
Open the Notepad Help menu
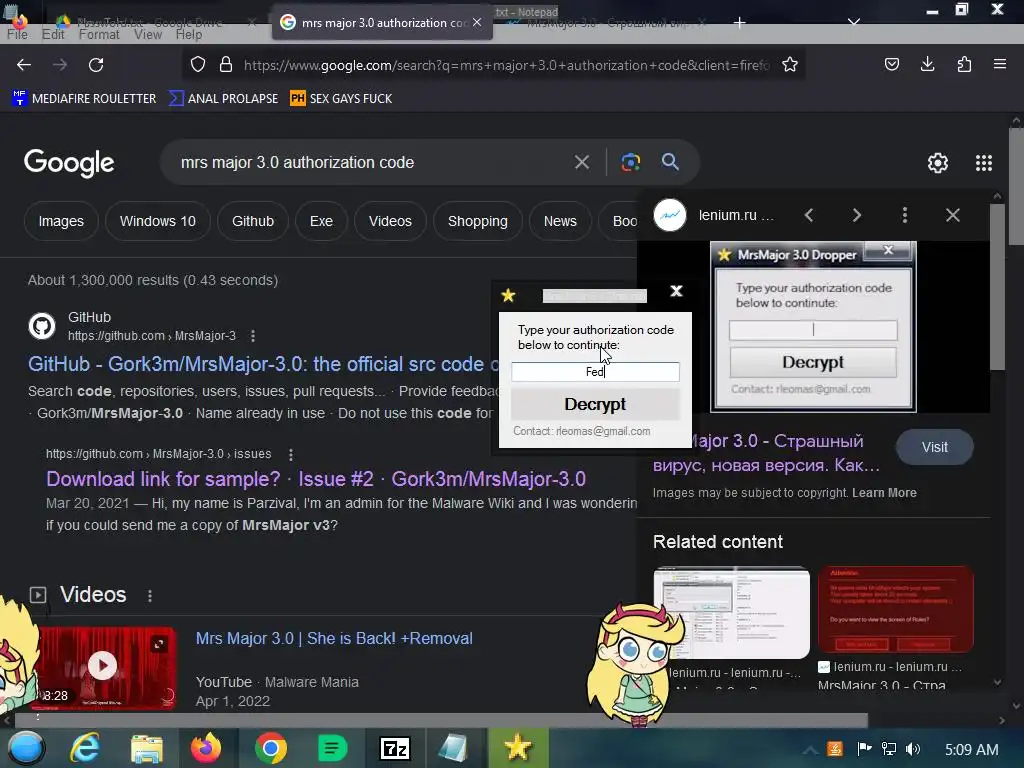(189, 35)
